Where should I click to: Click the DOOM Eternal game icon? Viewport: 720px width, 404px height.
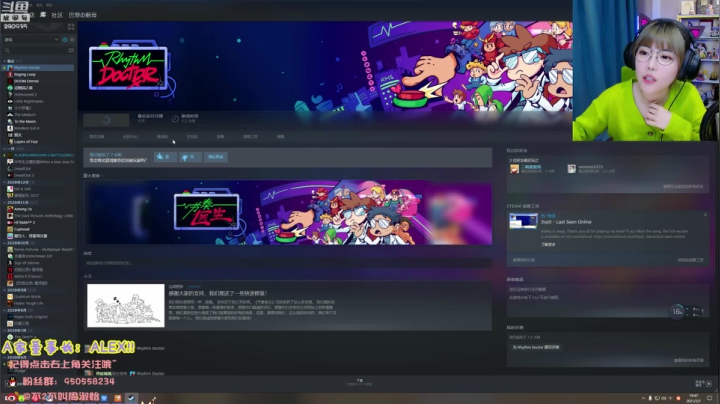pos(10,81)
